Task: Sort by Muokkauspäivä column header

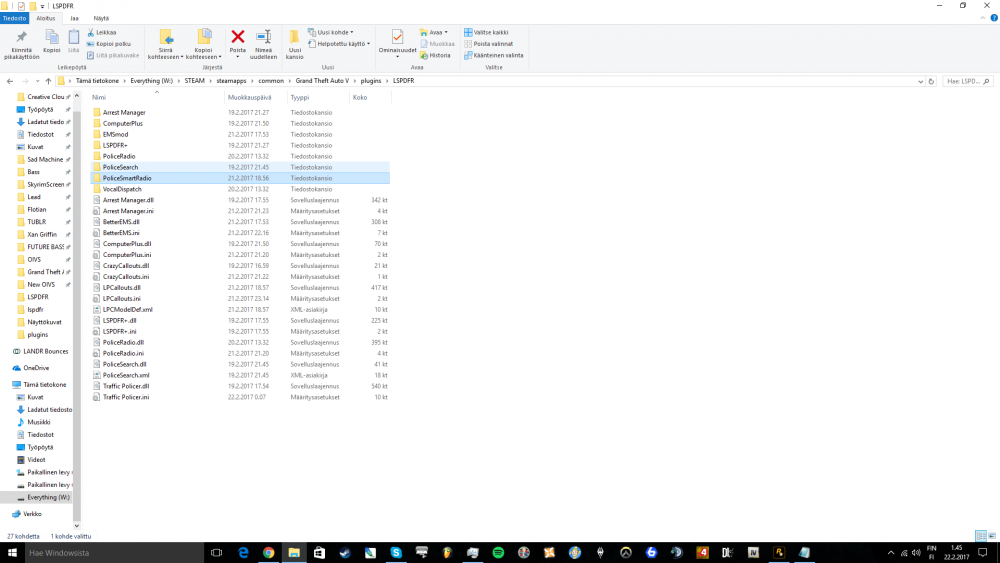Action: (x=249, y=98)
